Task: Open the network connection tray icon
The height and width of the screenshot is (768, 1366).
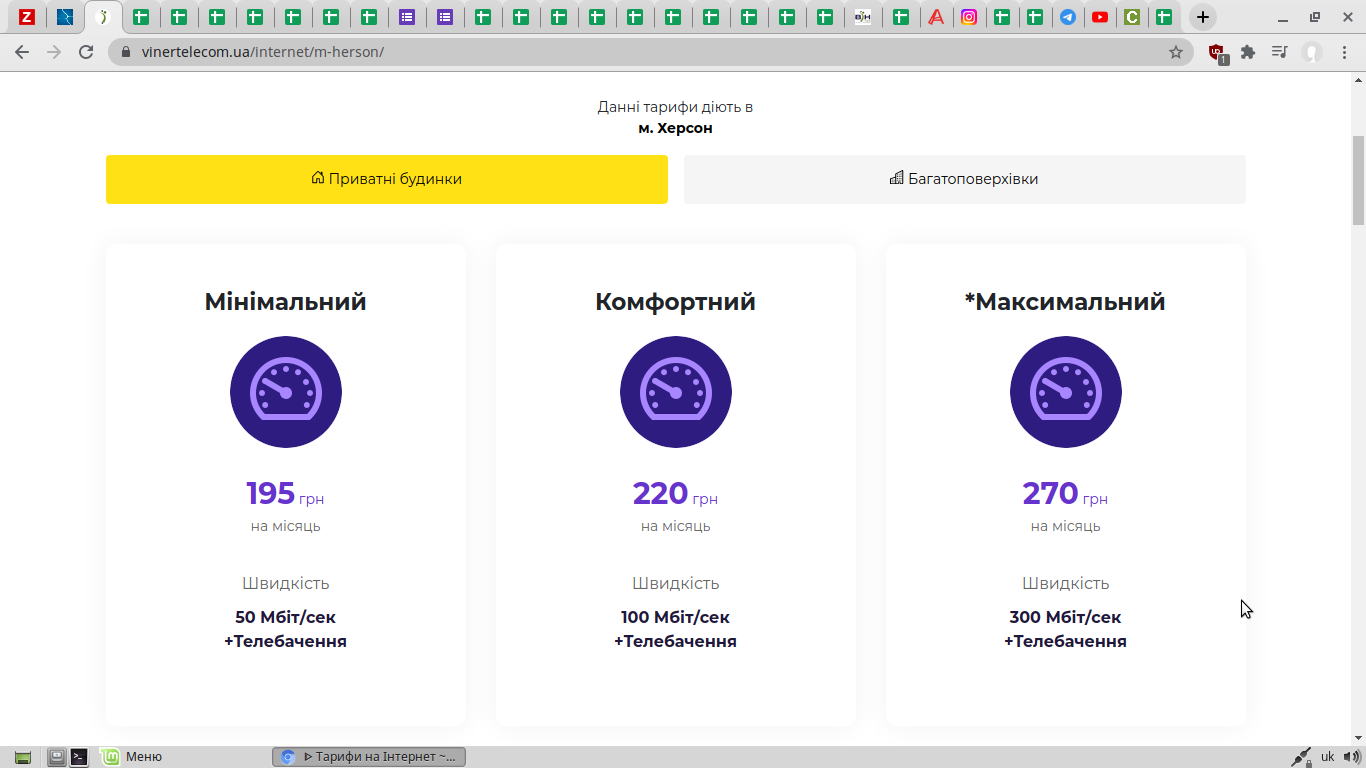Action: pos(1301,757)
